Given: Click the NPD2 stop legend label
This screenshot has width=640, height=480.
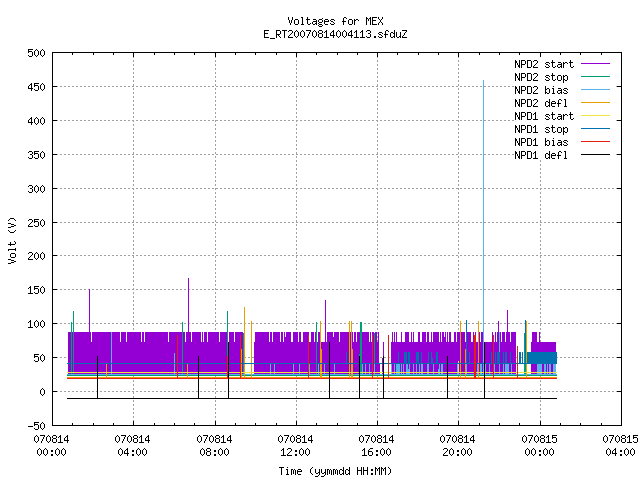Looking at the screenshot, I should (x=541, y=77).
